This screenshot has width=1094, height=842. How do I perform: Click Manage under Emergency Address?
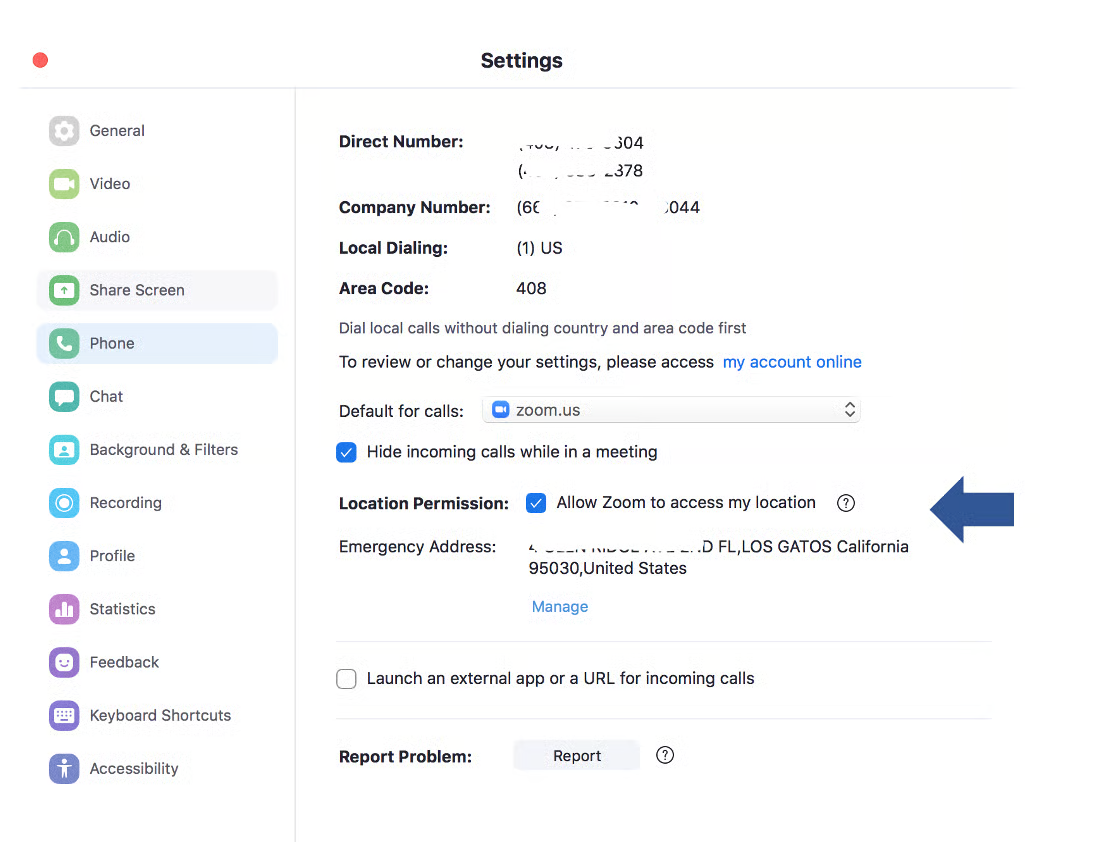pos(560,607)
